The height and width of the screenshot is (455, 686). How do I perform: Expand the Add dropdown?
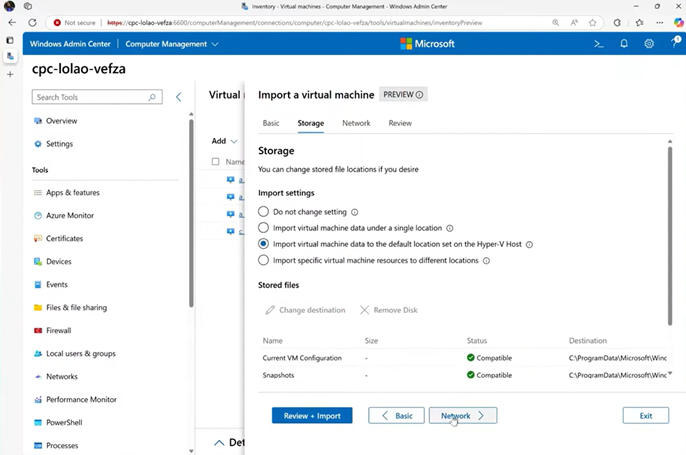click(224, 141)
